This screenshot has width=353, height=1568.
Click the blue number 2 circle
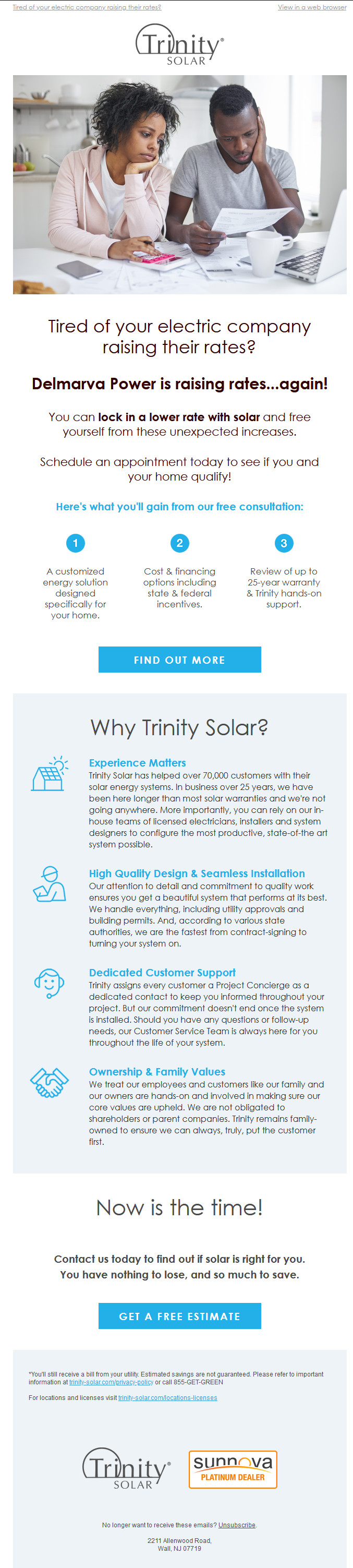click(179, 543)
